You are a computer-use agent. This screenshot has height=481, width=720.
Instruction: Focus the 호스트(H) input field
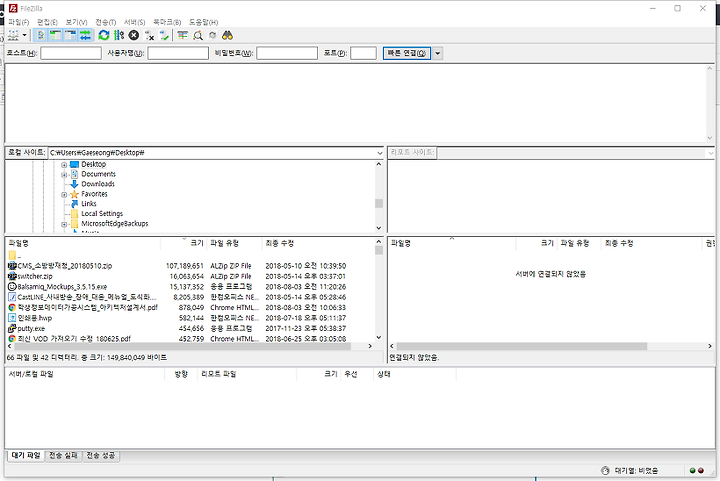pos(71,53)
